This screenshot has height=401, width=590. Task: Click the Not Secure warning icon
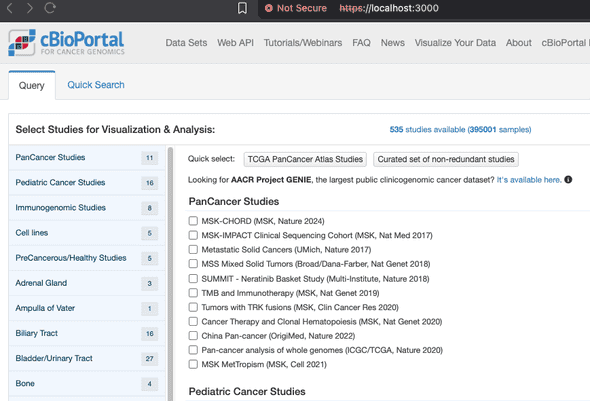269,8
